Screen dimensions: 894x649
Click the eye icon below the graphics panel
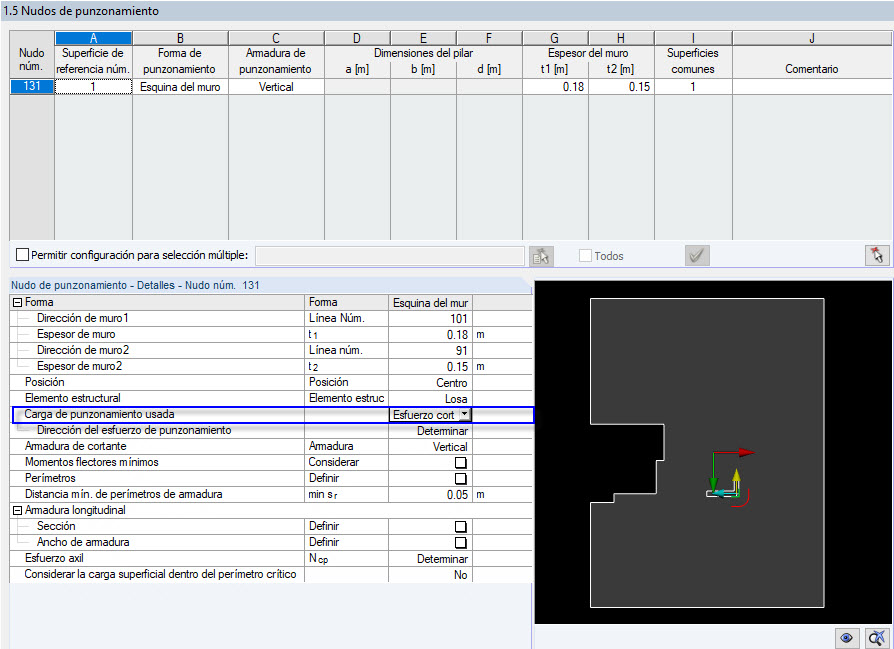point(847,637)
